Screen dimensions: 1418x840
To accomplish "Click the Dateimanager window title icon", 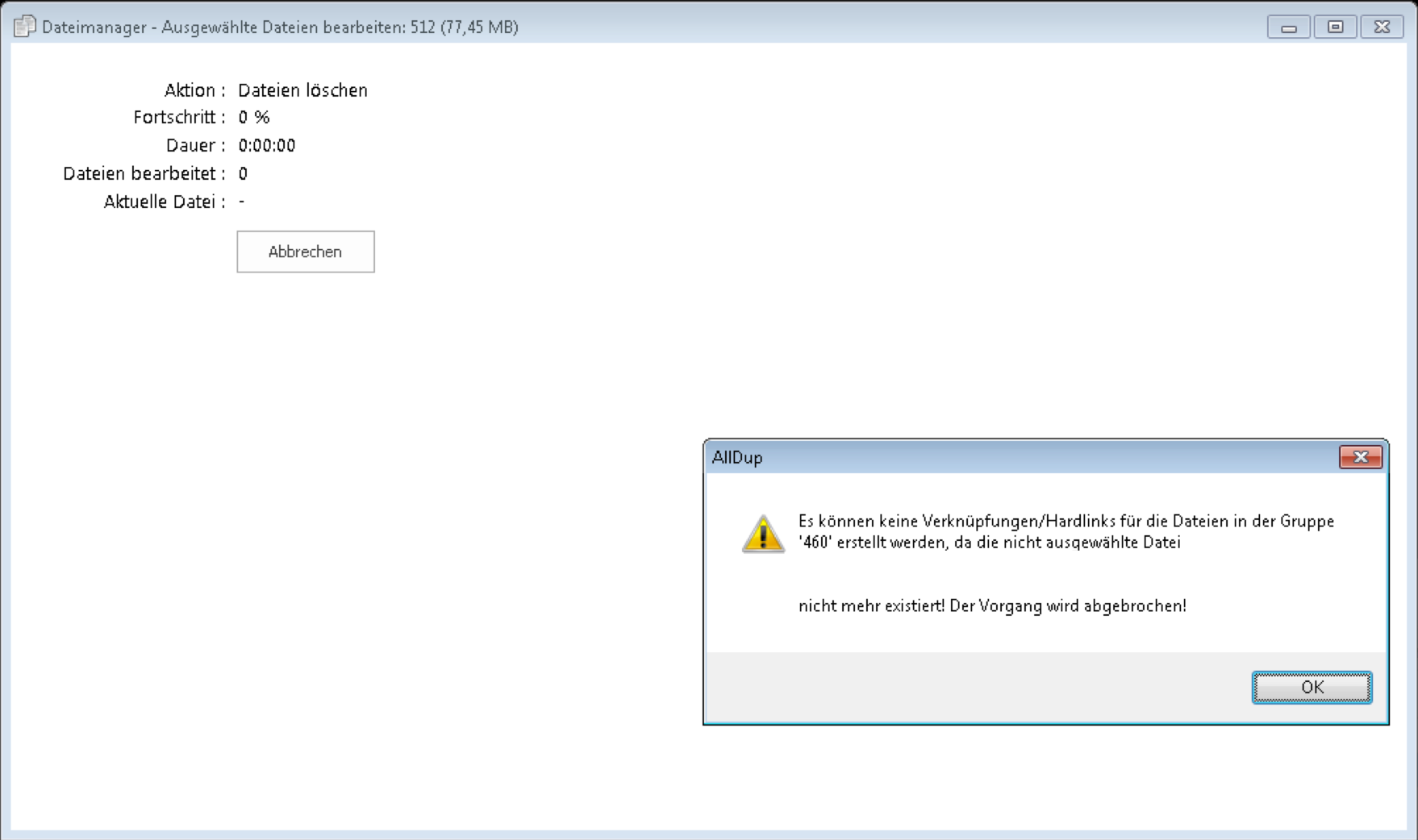I will [25, 27].
